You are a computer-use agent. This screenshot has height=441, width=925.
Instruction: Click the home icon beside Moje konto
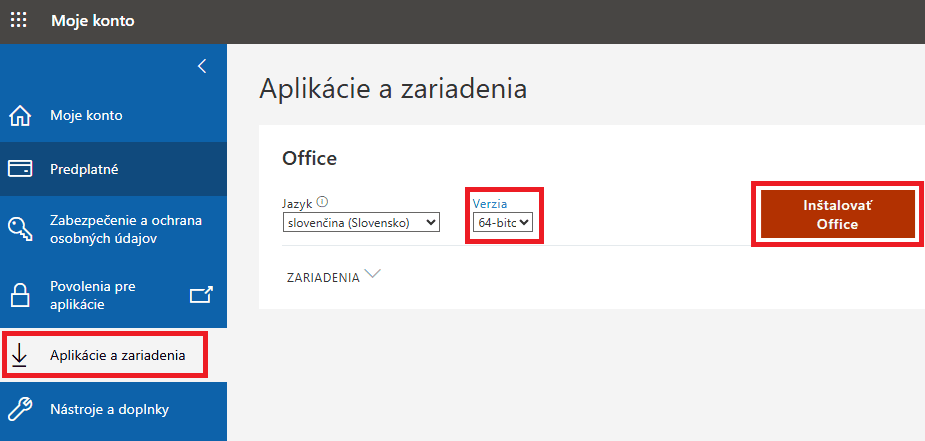click(x=20, y=116)
